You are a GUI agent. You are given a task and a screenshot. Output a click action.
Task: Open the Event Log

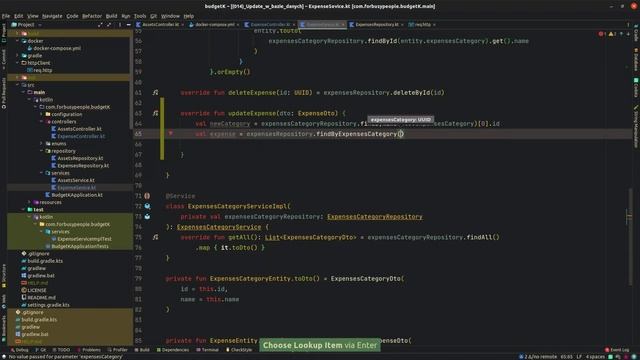click(x=617, y=350)
